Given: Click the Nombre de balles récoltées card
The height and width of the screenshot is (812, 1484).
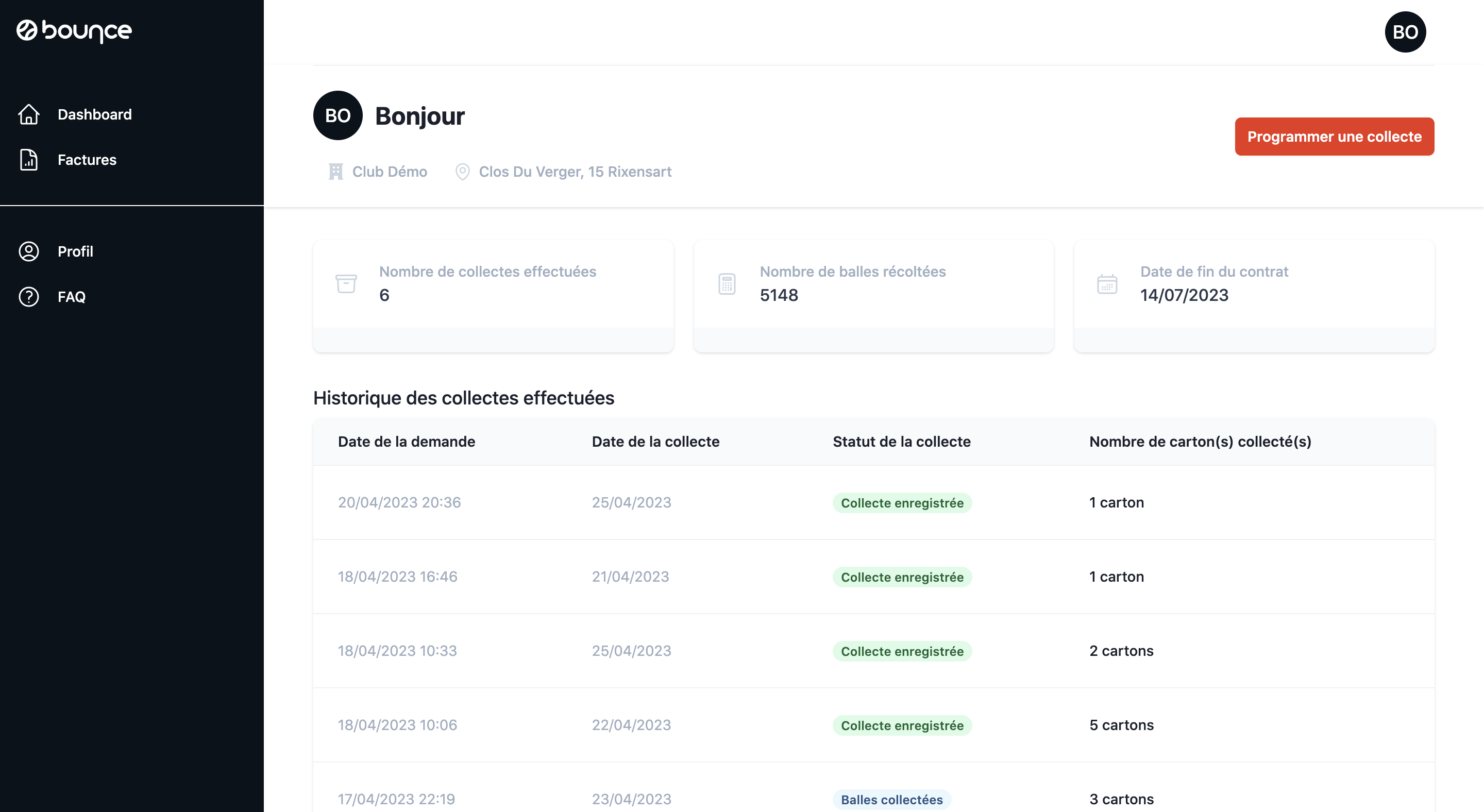Looking at the screenshot, I should click(874, 296).
